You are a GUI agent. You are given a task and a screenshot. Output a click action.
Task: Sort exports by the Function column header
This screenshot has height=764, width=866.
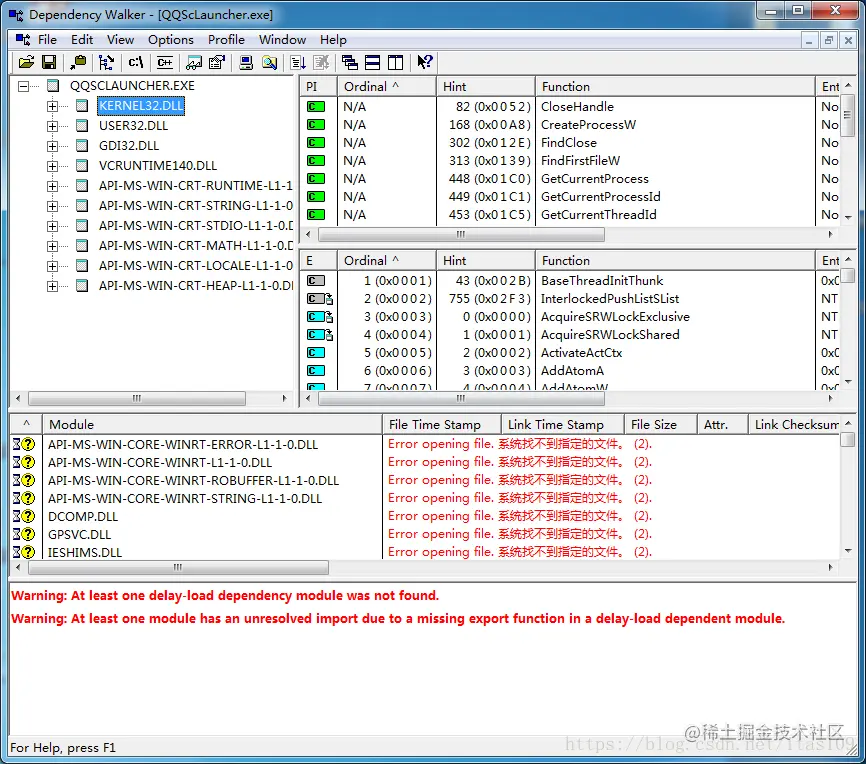click(x=675, y=261)
